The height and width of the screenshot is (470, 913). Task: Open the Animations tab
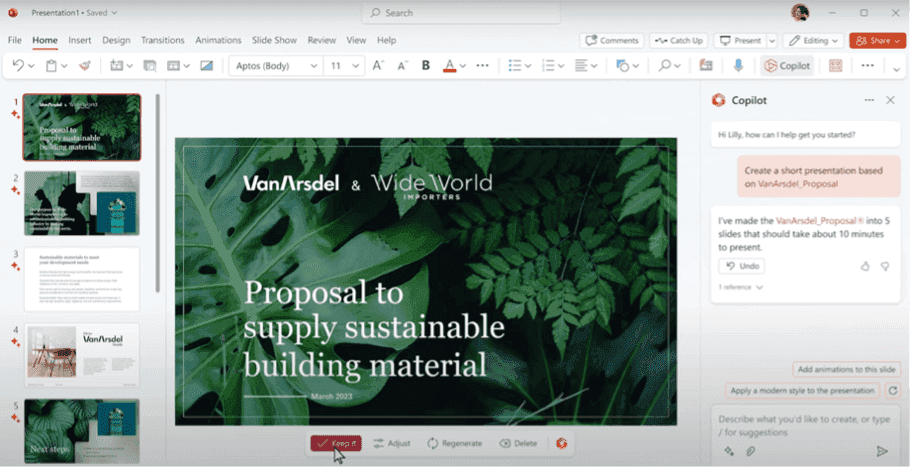(x=218, y=40)
